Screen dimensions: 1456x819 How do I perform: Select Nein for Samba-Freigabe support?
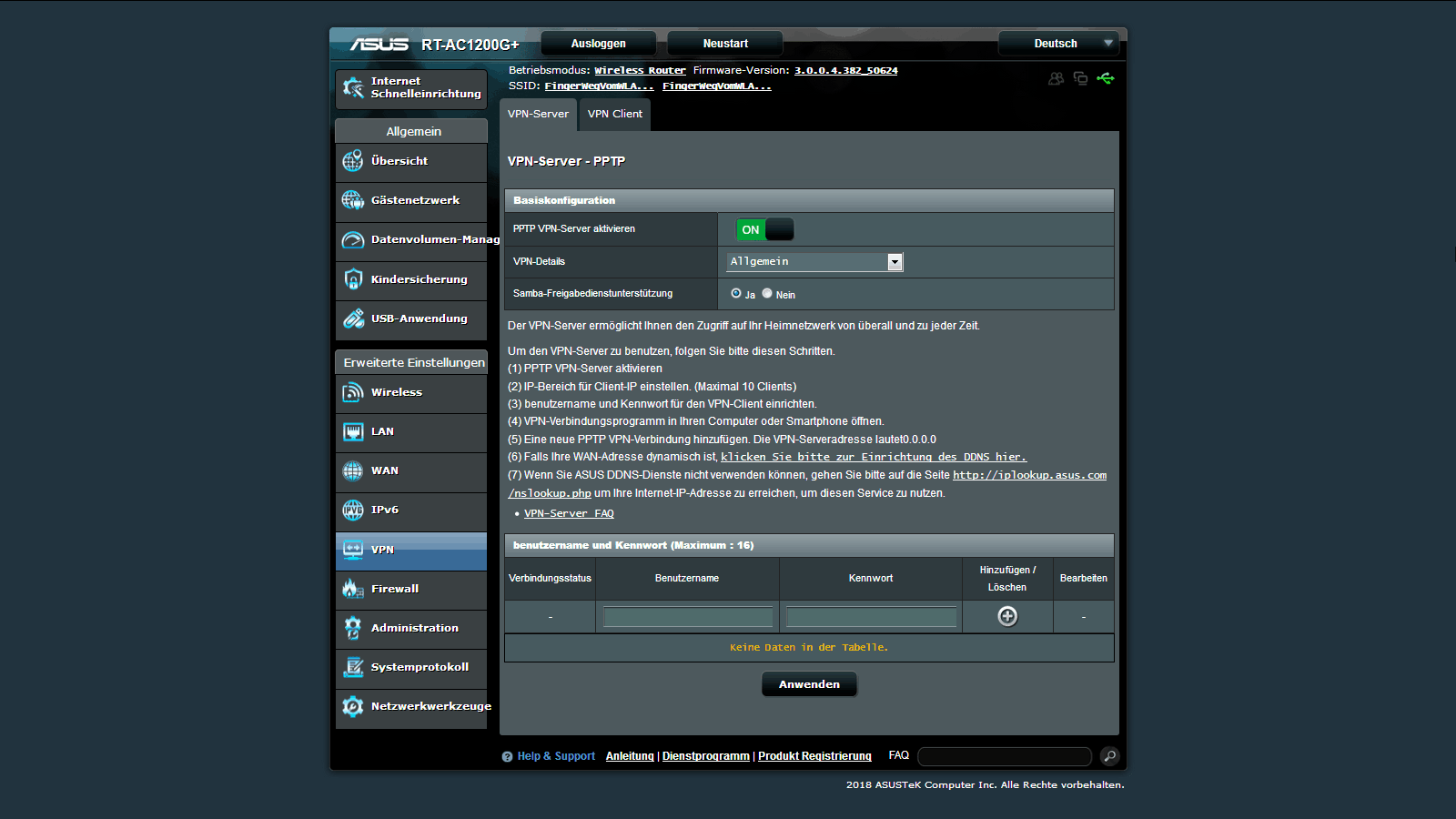coord(767,293)
